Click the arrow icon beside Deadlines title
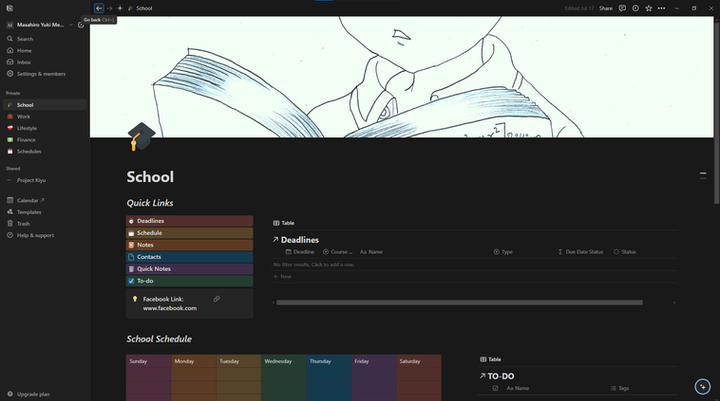 [x=275, y=240]
